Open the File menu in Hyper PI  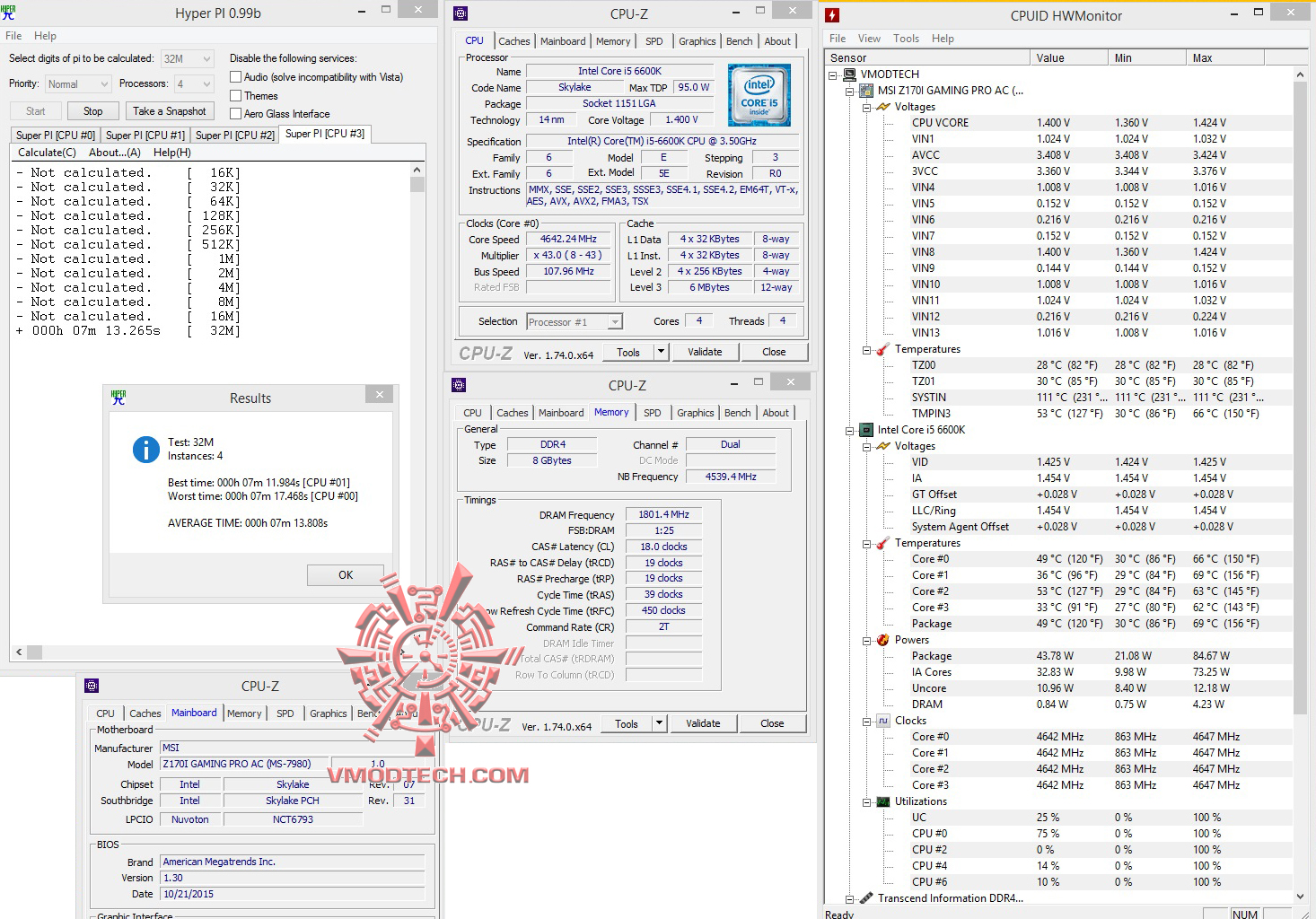[13, 36]
